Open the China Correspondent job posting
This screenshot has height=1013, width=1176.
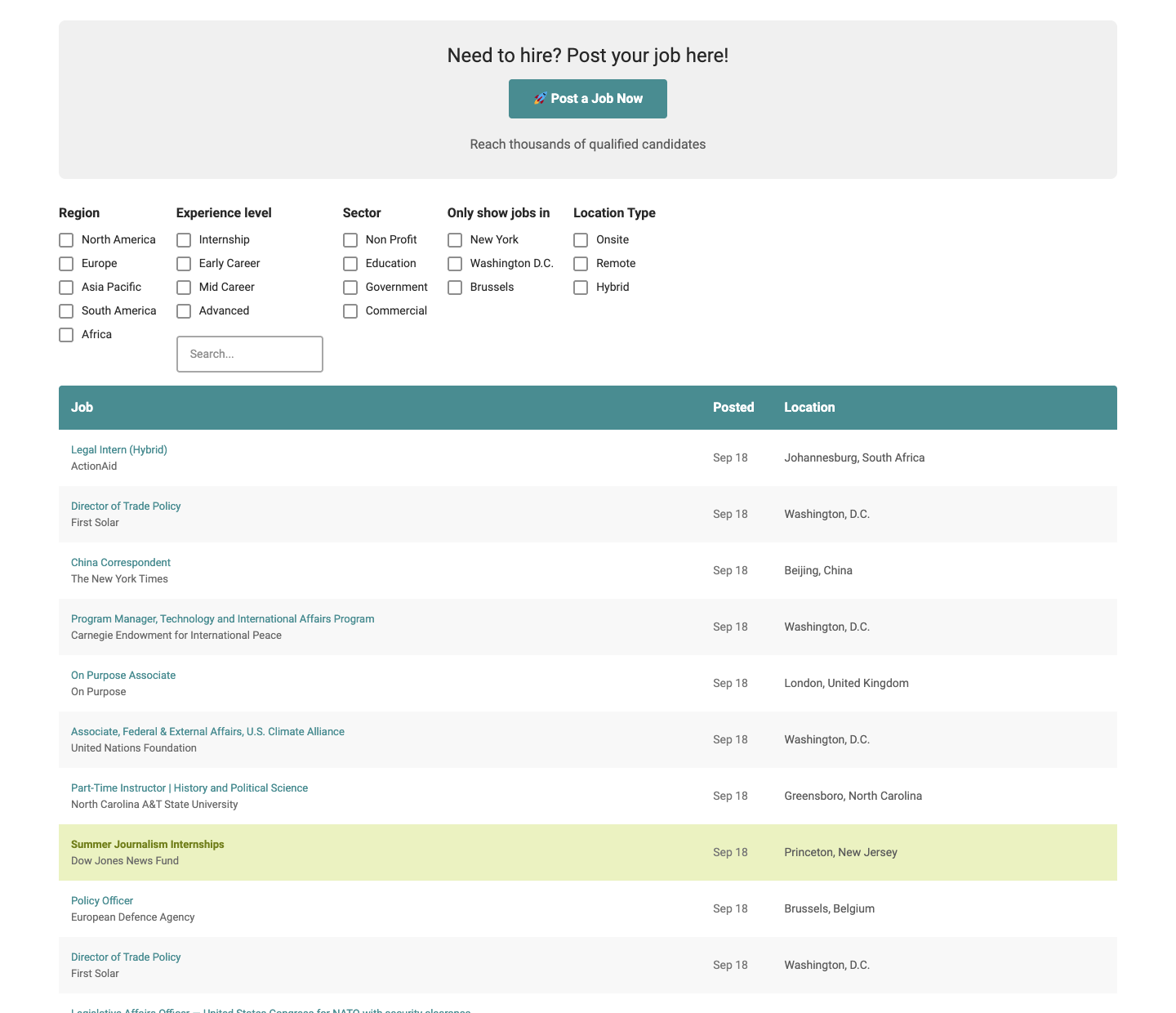pyautogui.click(x=121, y=563)
